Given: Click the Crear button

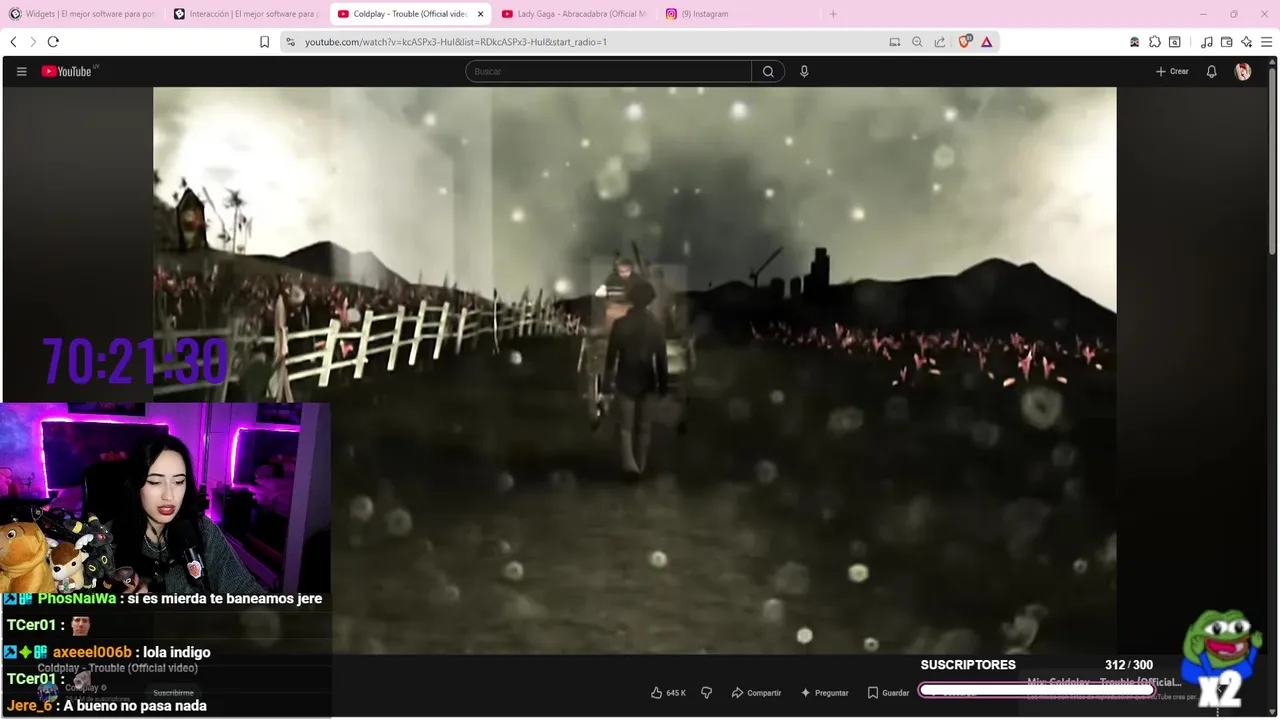Looking at the screenshot, I should 1172,72.
